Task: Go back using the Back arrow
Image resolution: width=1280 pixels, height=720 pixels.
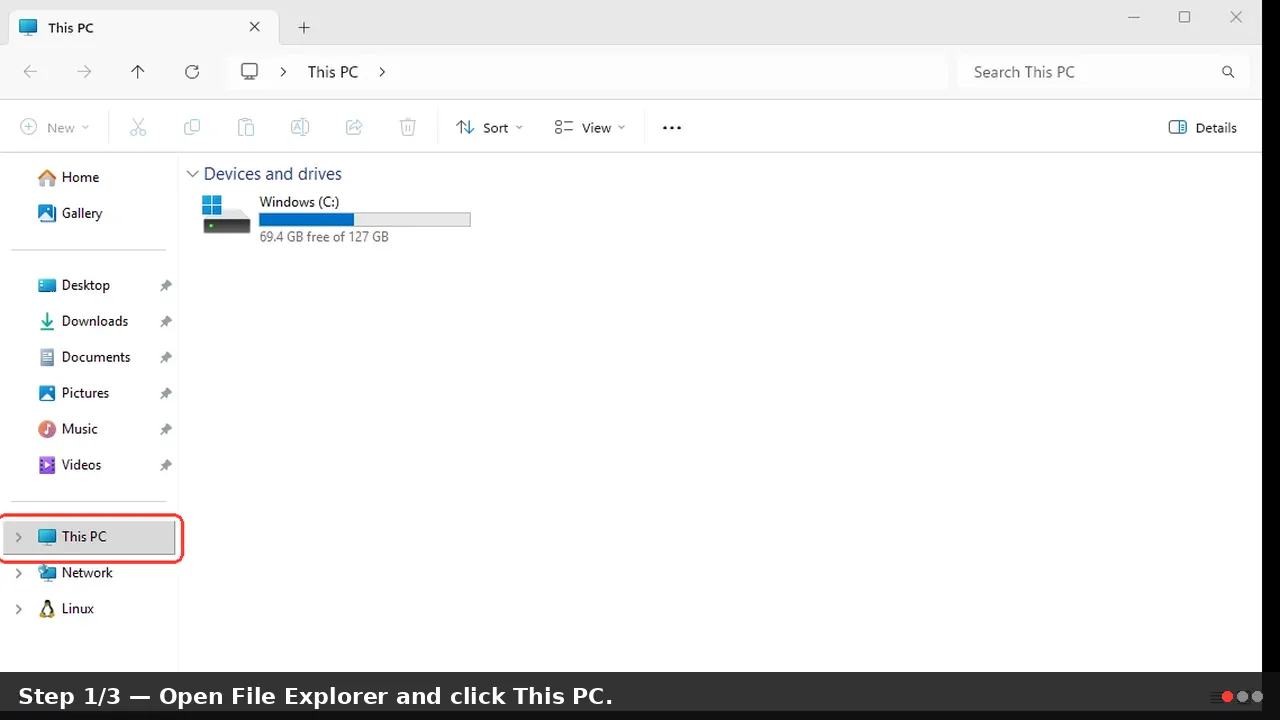Action: pyautogui.click(x=30, y=72)
